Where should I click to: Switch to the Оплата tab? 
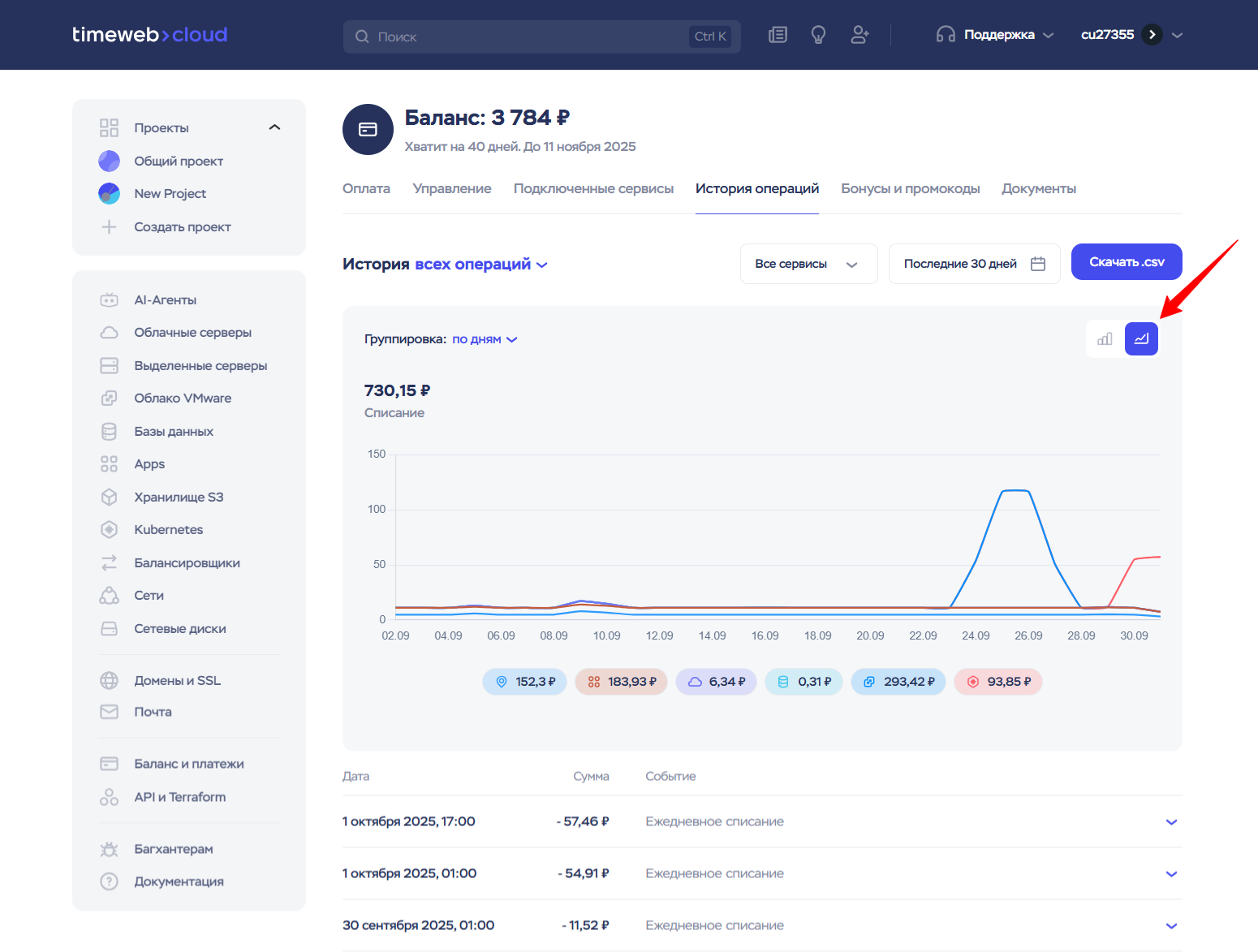(x=366, y=189)
